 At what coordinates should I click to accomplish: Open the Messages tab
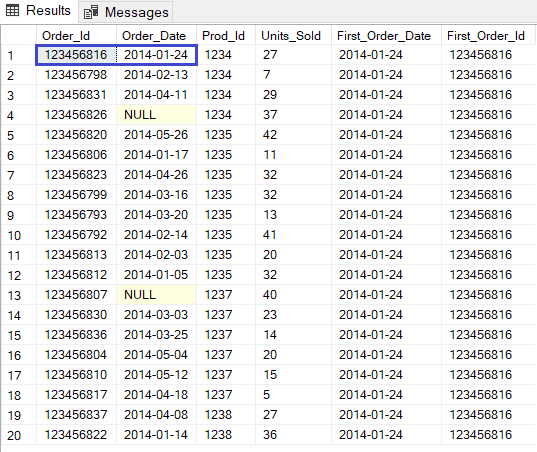[126, 12]
